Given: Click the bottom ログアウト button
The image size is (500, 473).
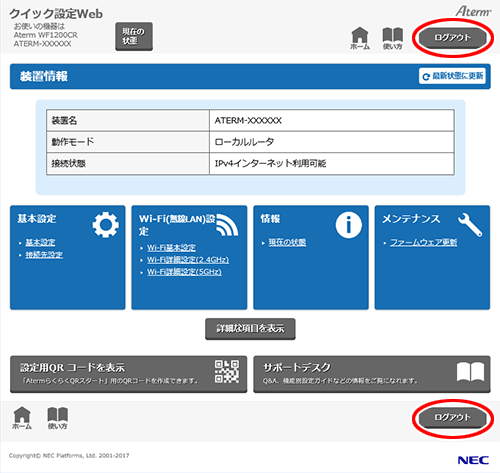Looking at the screenshot, I should coord(452,417).
